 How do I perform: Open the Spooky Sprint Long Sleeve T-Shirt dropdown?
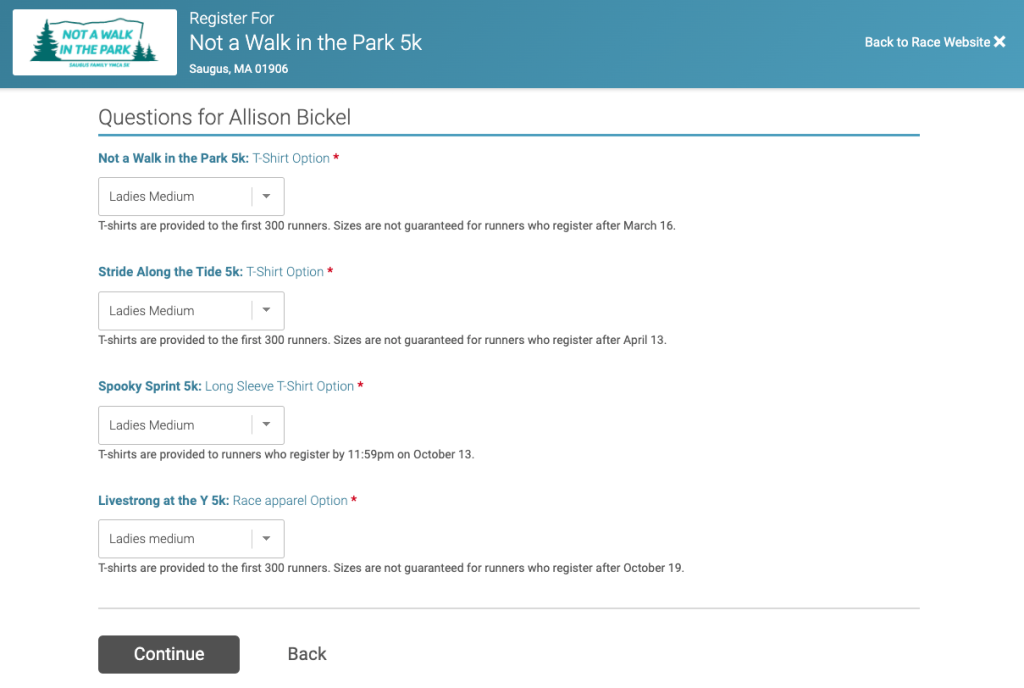coord(191,425)
